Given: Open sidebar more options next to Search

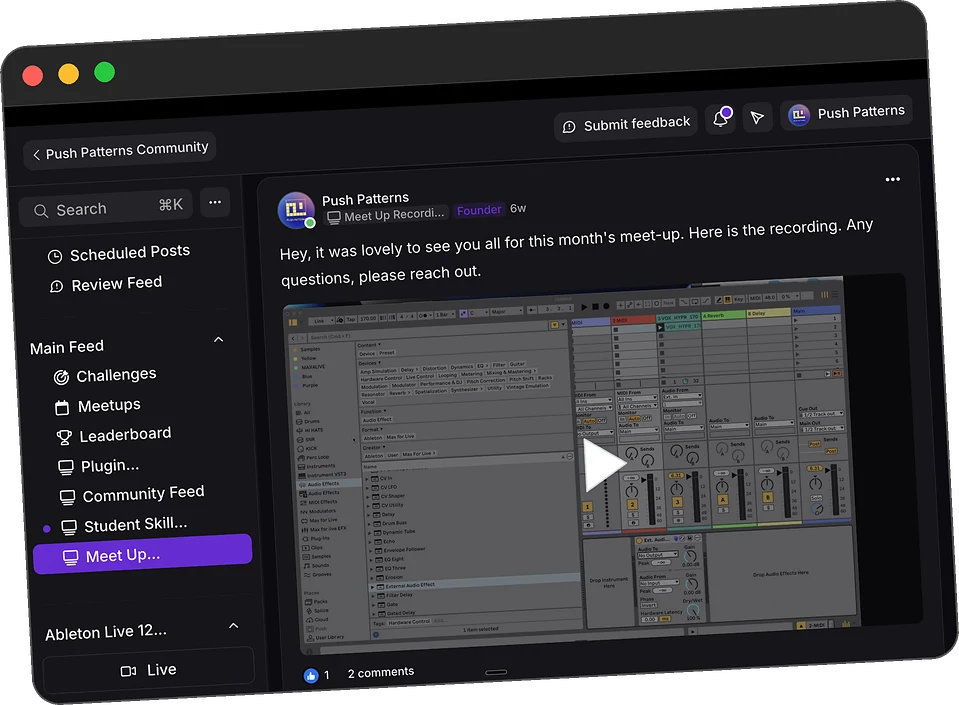Looking at the screenshot, I should [215, 202].
